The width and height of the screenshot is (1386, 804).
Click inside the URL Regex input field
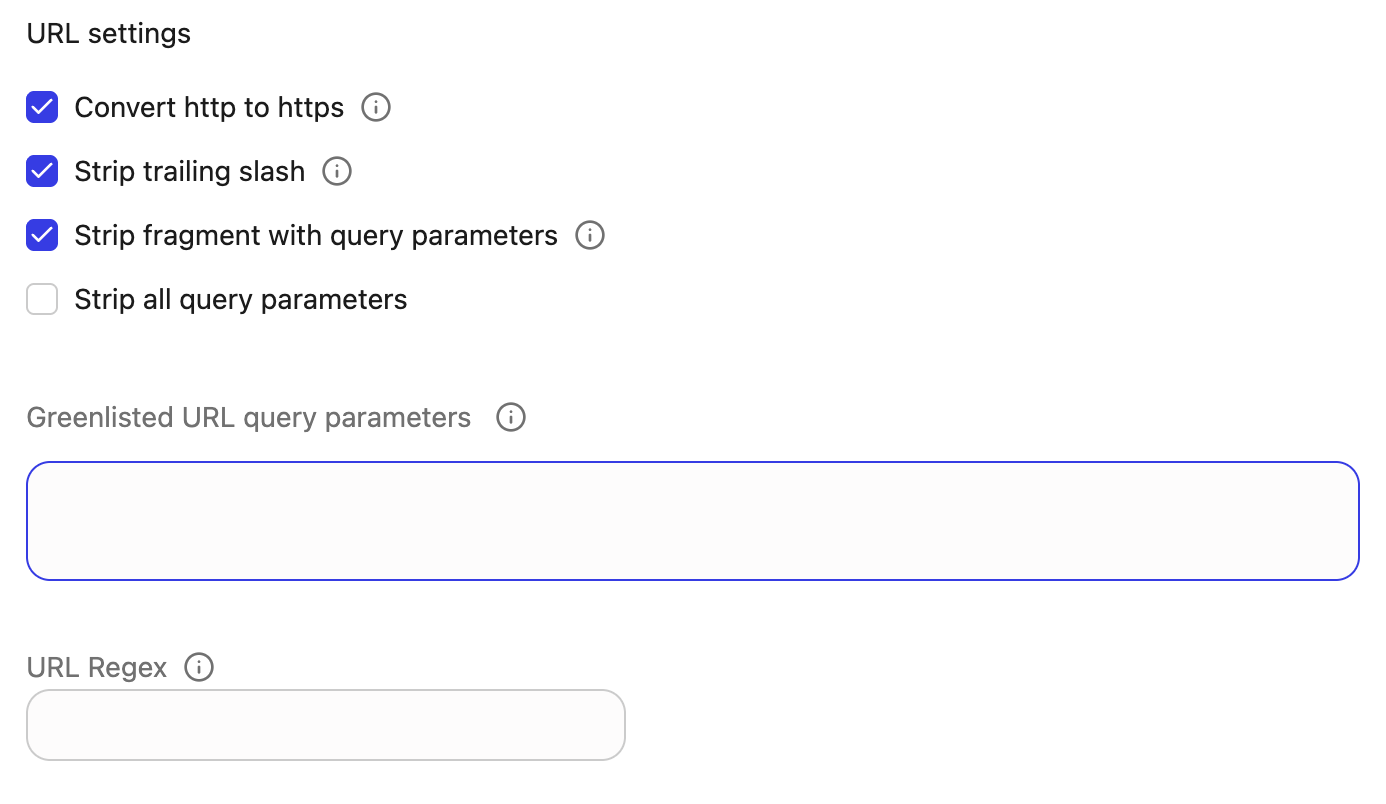[x=326, y=725]
